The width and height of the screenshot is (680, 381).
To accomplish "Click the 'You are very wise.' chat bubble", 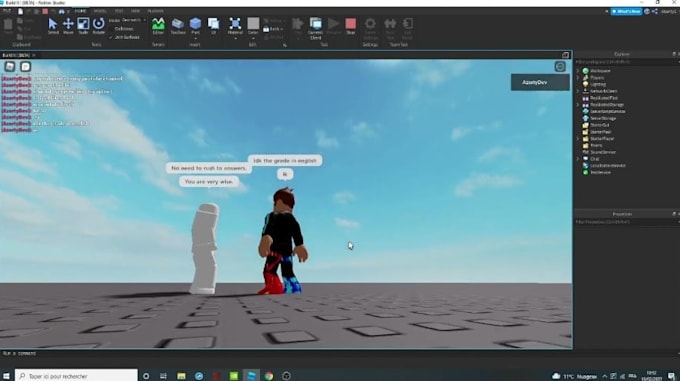I will pos(209,182).
